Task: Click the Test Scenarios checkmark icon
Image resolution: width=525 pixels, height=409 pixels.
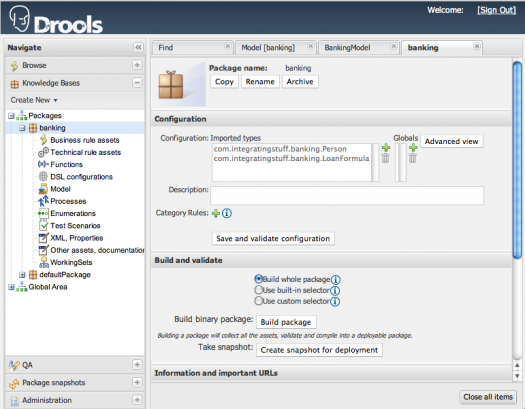Action: (x=44, y=225)
